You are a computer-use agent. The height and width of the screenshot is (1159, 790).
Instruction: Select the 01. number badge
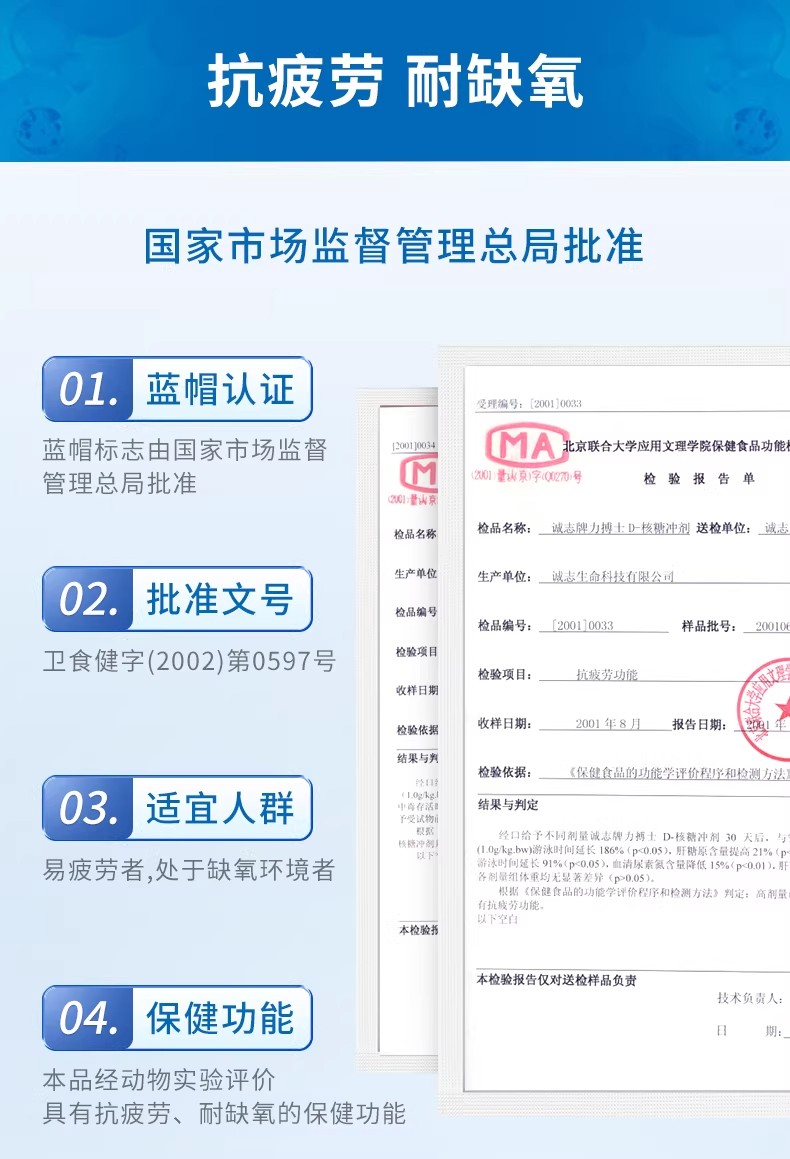(88, 390)
